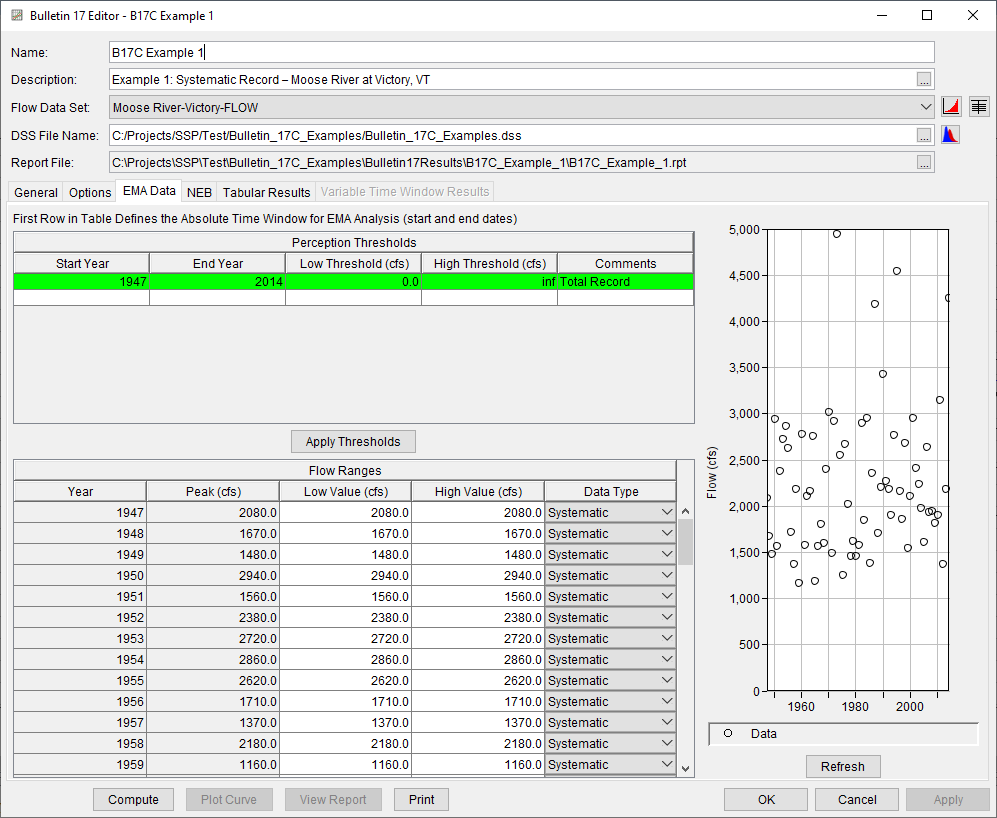Click Refresh below the flow plot
Viewport: 997px width, 818px height.
842,766
